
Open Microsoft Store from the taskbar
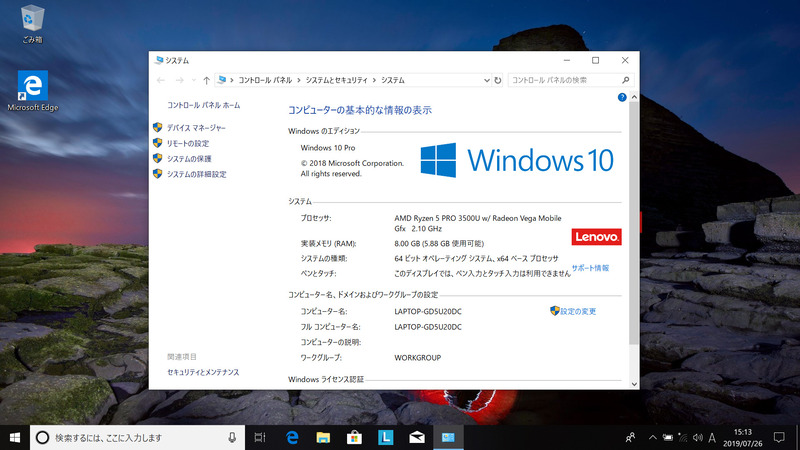(354, 437)
